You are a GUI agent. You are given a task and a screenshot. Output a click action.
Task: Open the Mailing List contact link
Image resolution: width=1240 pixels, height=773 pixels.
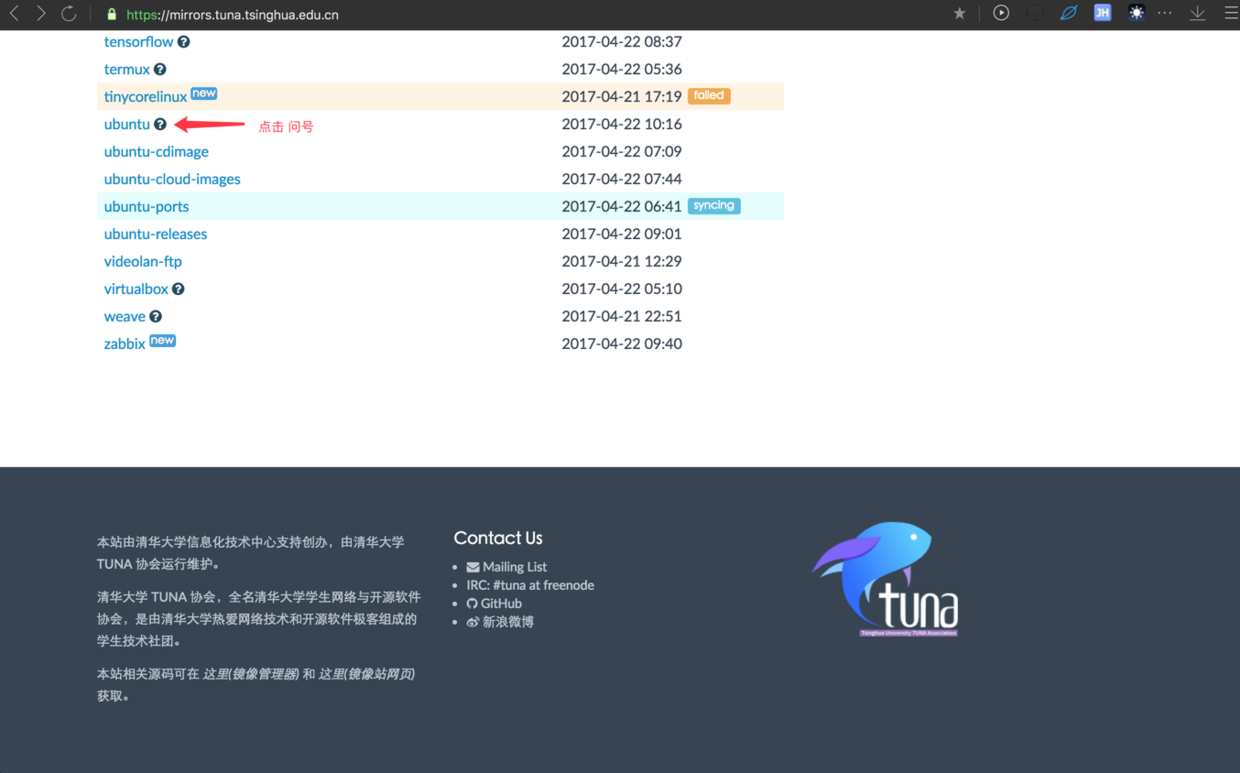(506, 567)
